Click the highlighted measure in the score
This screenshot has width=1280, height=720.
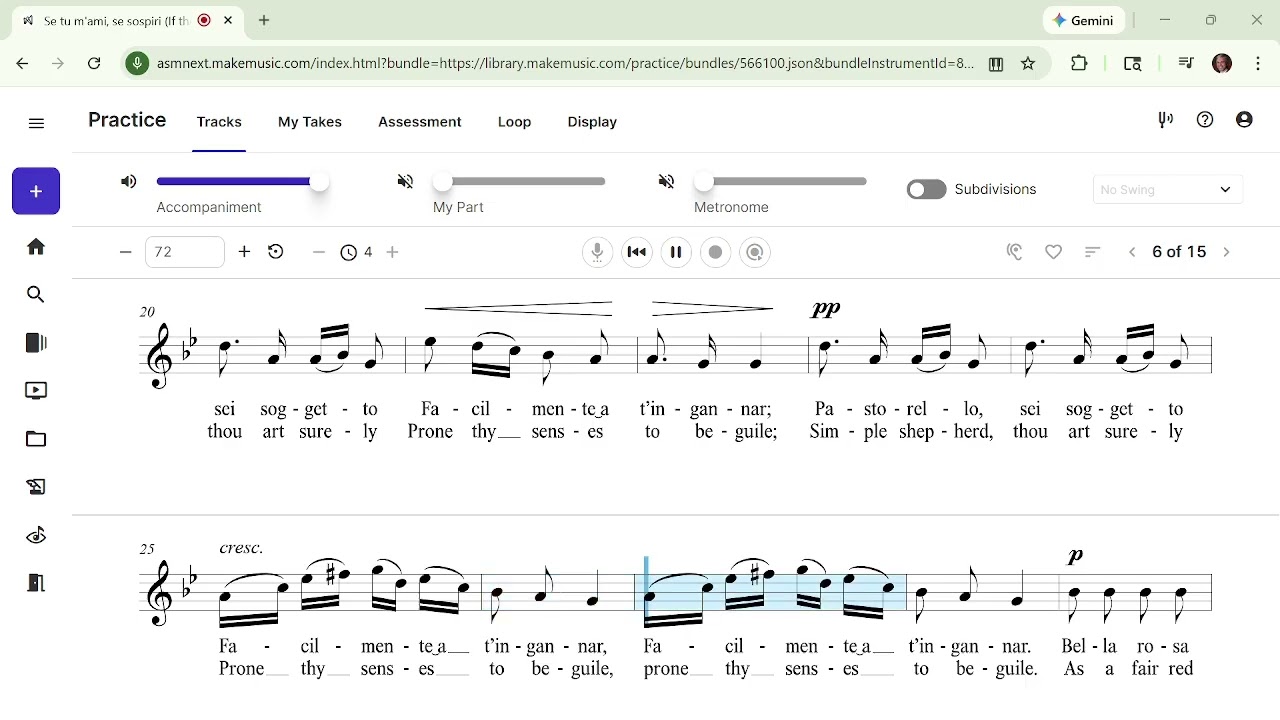[x=772, y=592]
